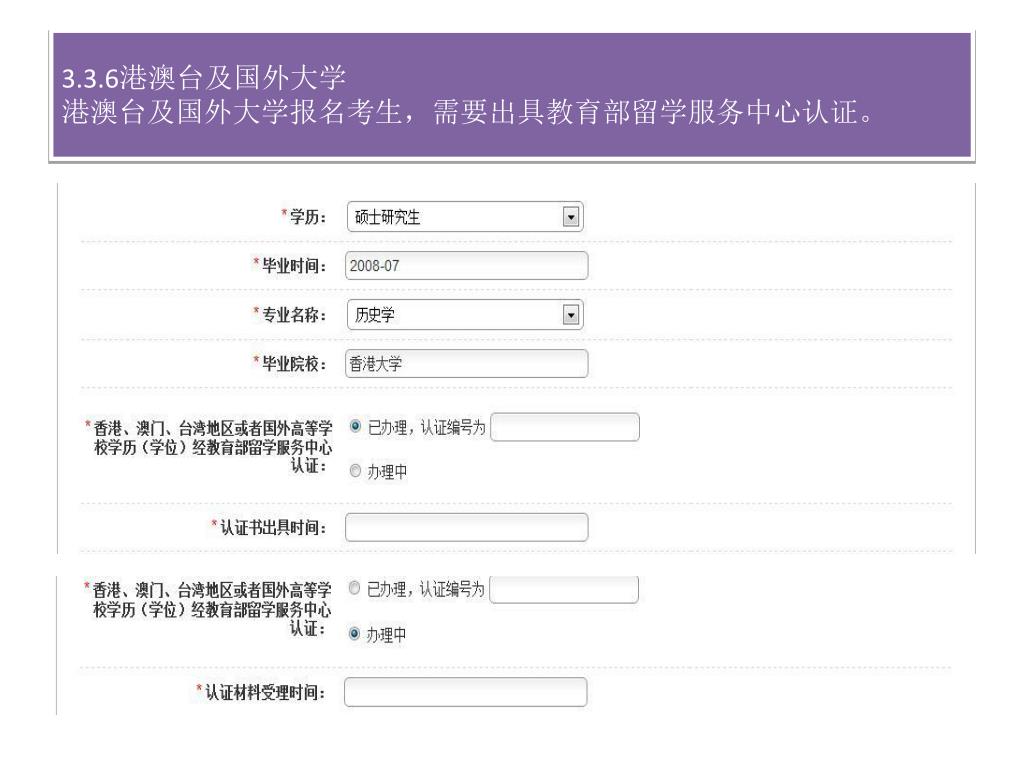
Task: Select 办理中 radio above 认证书出具时间 row
Action: (x=355, y=471)
